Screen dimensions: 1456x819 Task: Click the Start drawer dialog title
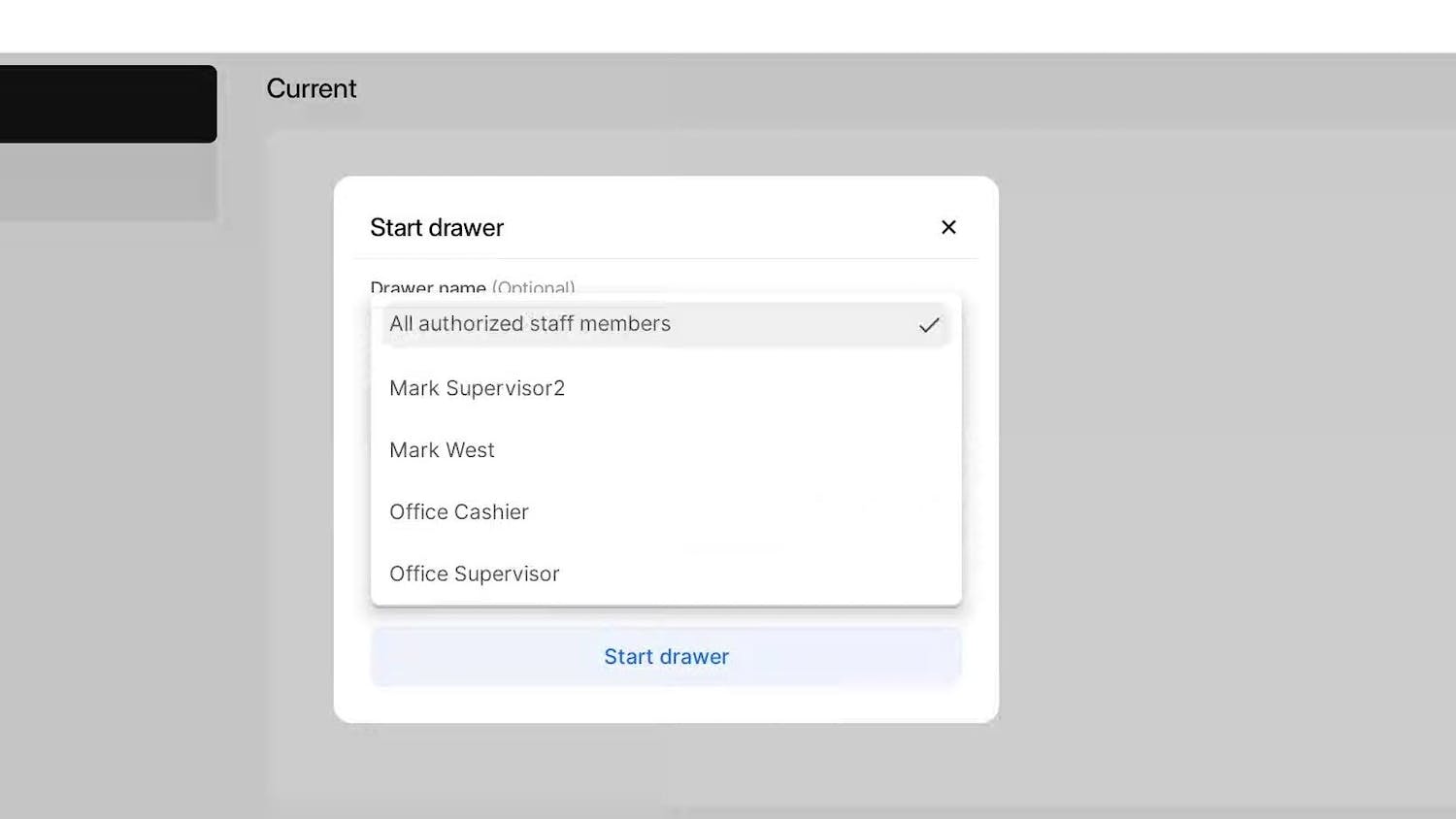point(437,228)
